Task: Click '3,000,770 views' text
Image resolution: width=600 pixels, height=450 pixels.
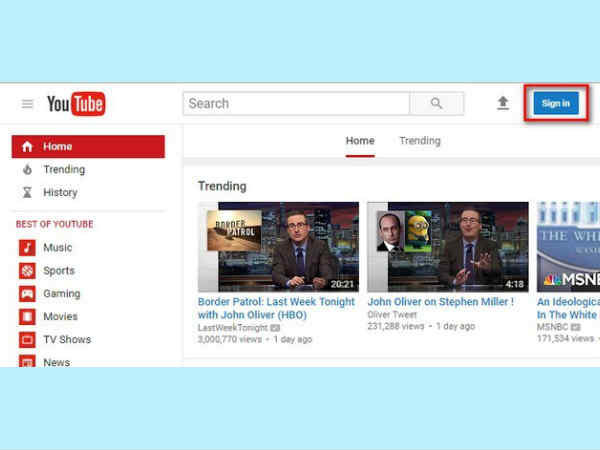Action: [230, 339]
